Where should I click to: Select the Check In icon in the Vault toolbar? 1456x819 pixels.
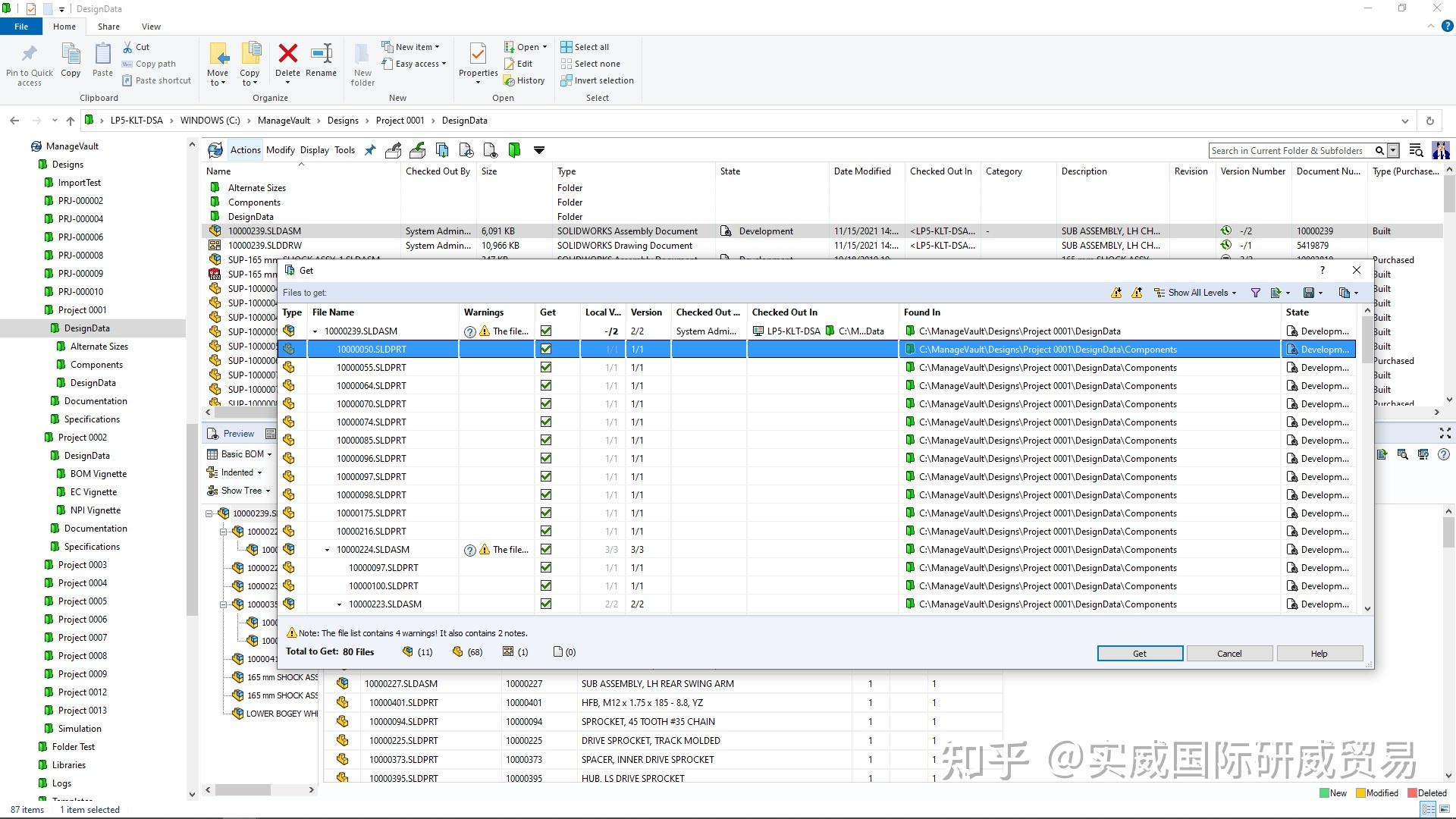[x=417, y=149]
